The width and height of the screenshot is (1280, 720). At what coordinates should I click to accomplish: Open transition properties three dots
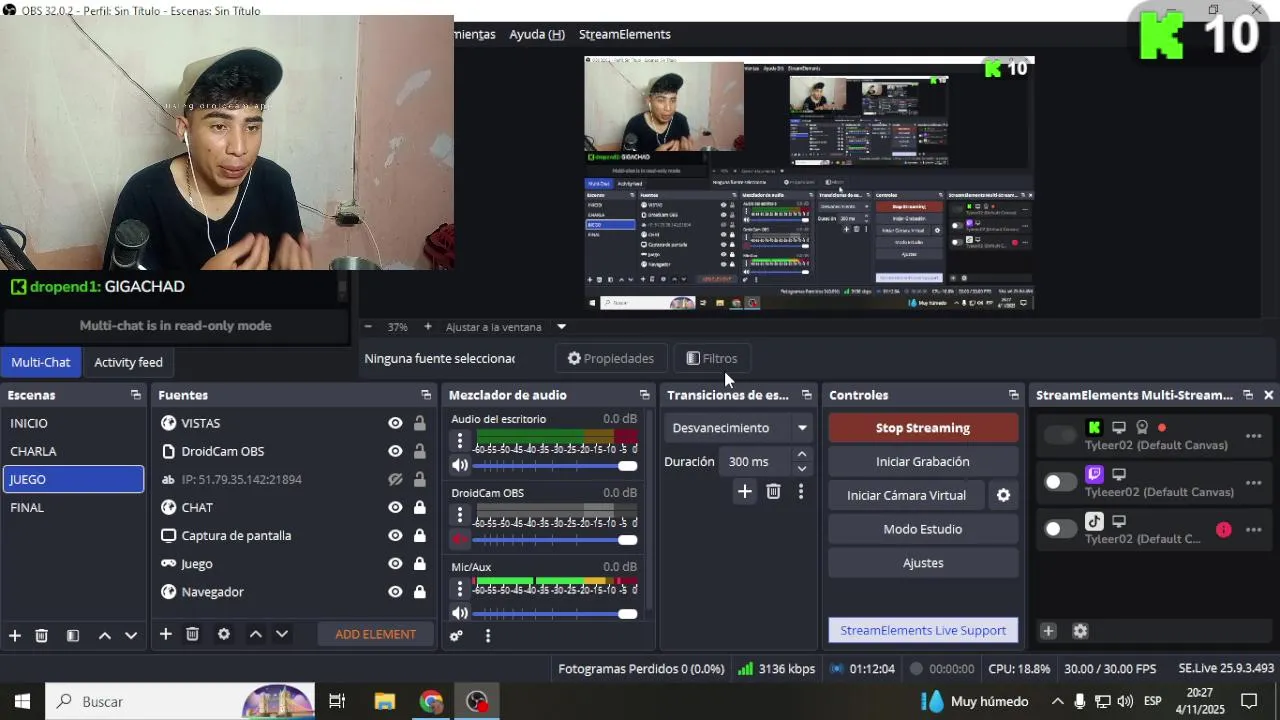coord(800,491)
